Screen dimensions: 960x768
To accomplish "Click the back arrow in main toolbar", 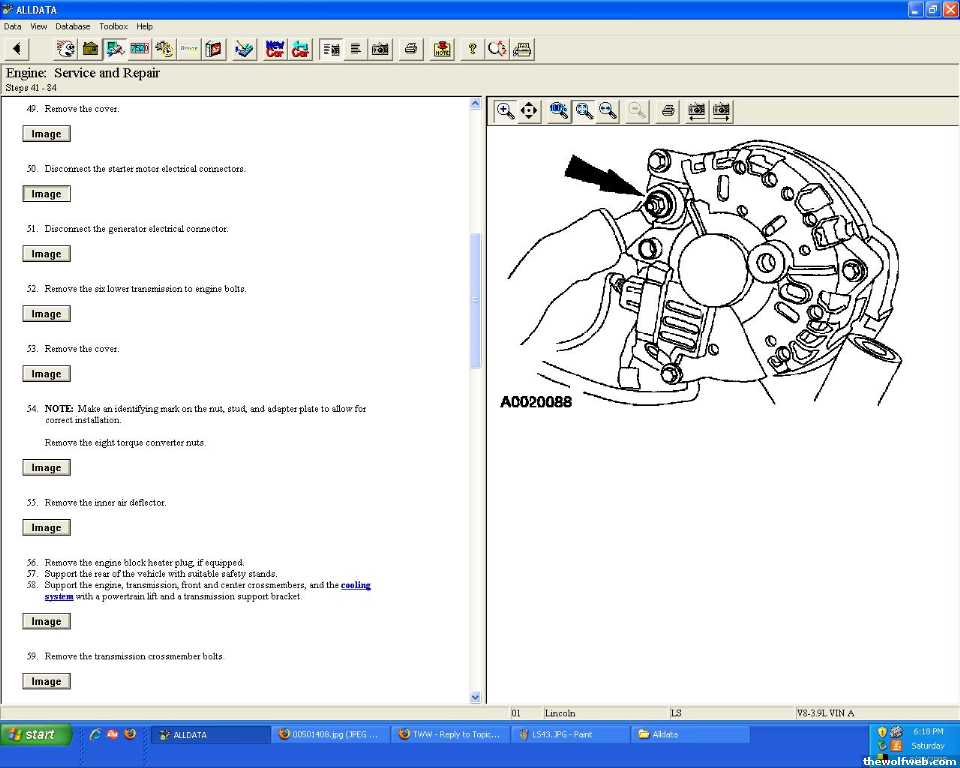I will pyautogui.click(x=18, y=48).
